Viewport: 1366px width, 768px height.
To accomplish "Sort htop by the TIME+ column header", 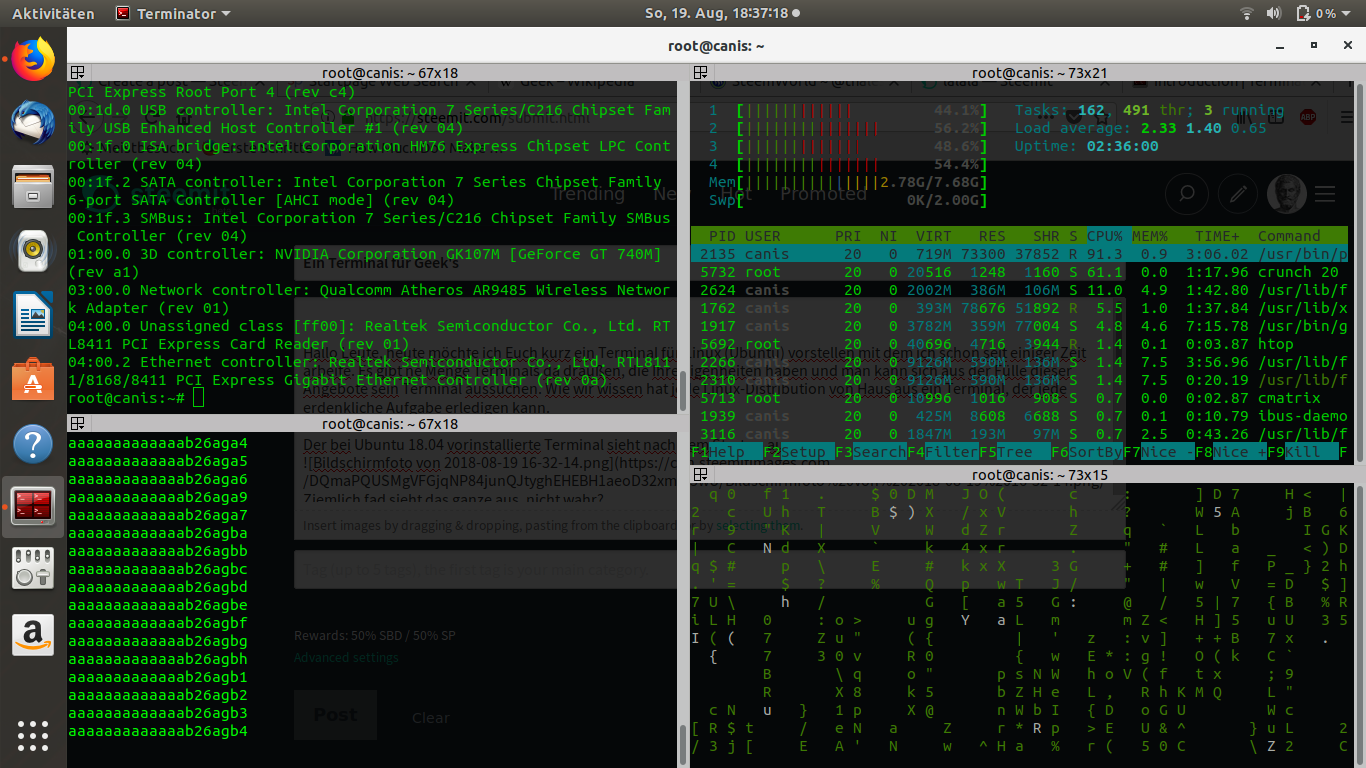I will point(1217,236).
